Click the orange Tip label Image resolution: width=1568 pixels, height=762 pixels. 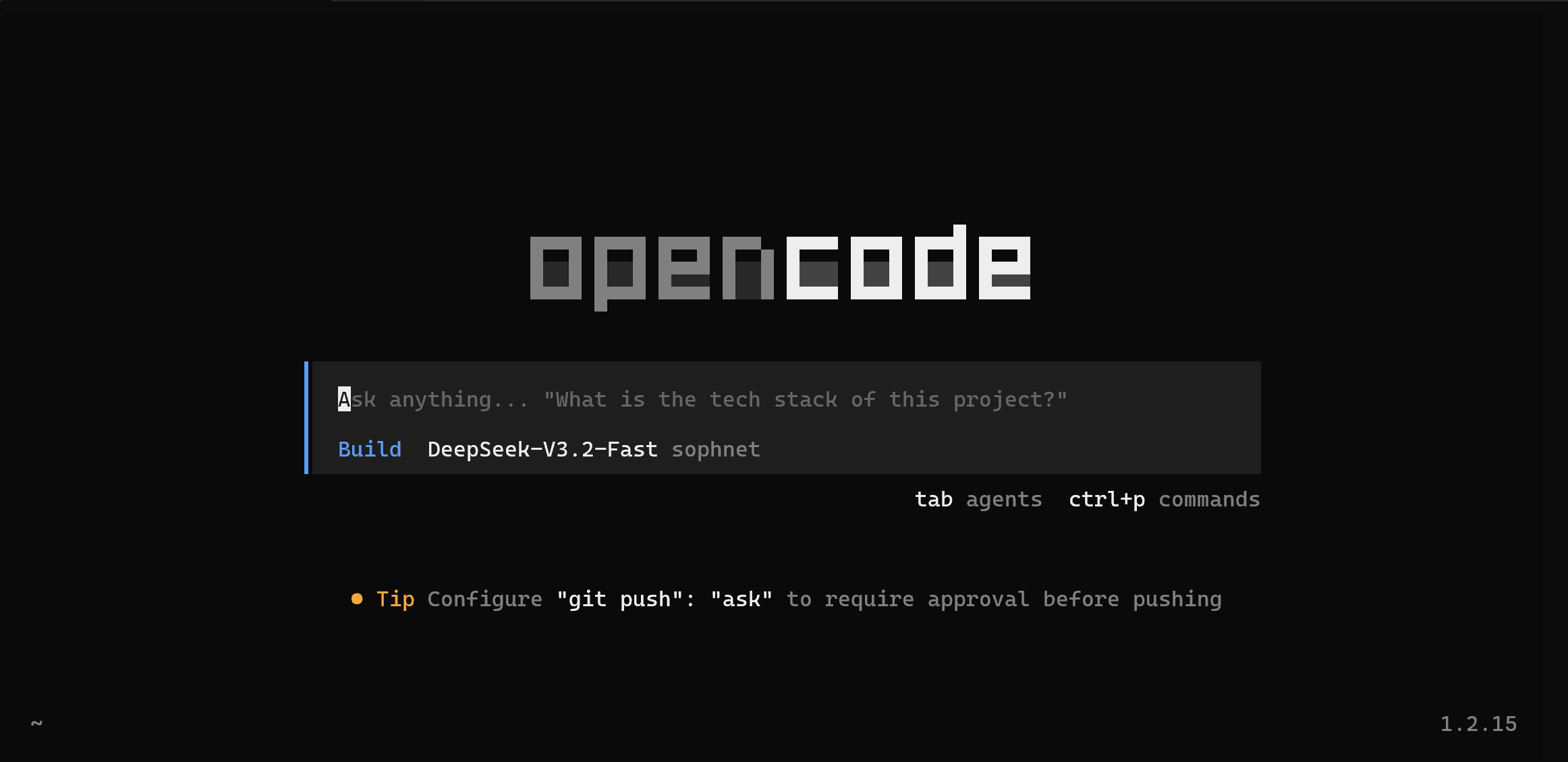coord(395,599)
